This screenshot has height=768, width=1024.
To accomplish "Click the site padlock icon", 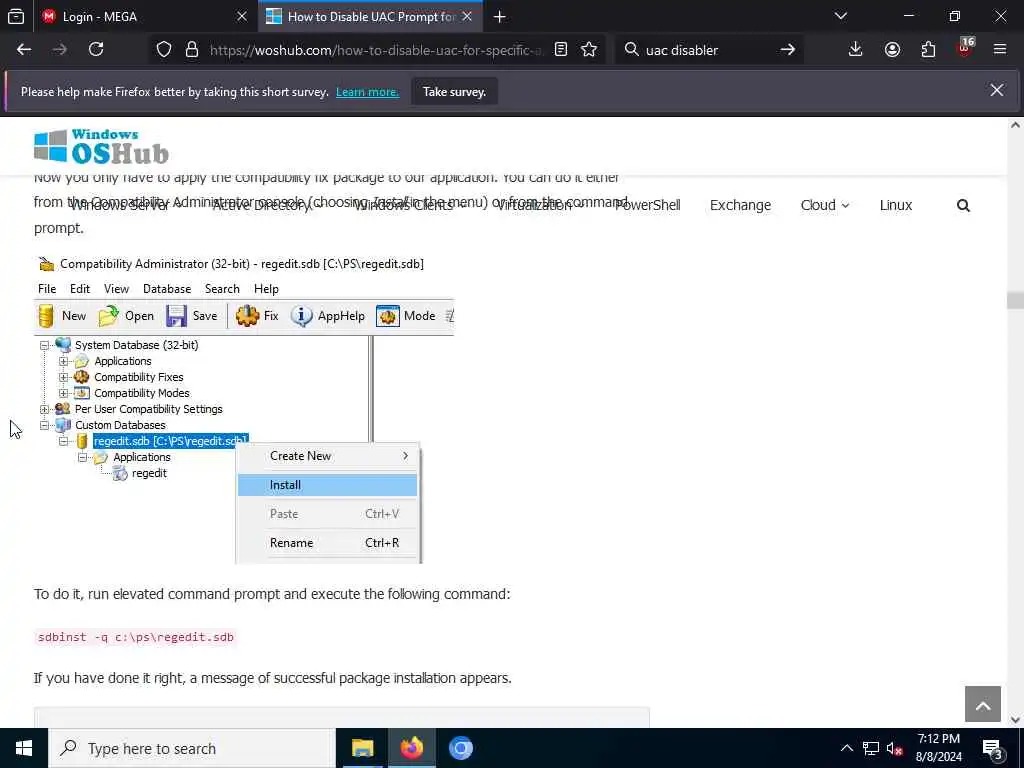I will coord(192,50).
